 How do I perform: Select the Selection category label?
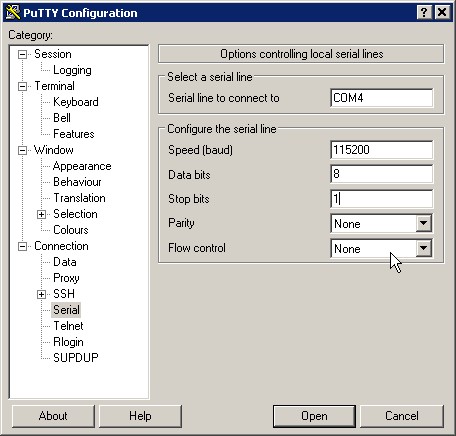coord(75,214)
